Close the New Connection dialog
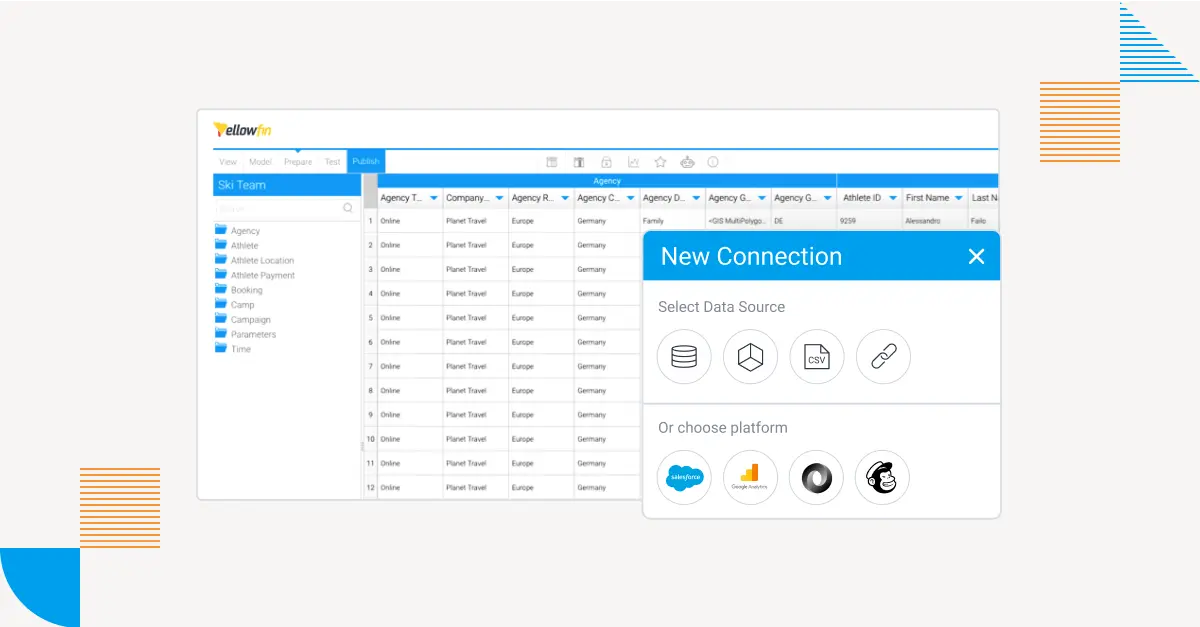 [x=976, y=257]
